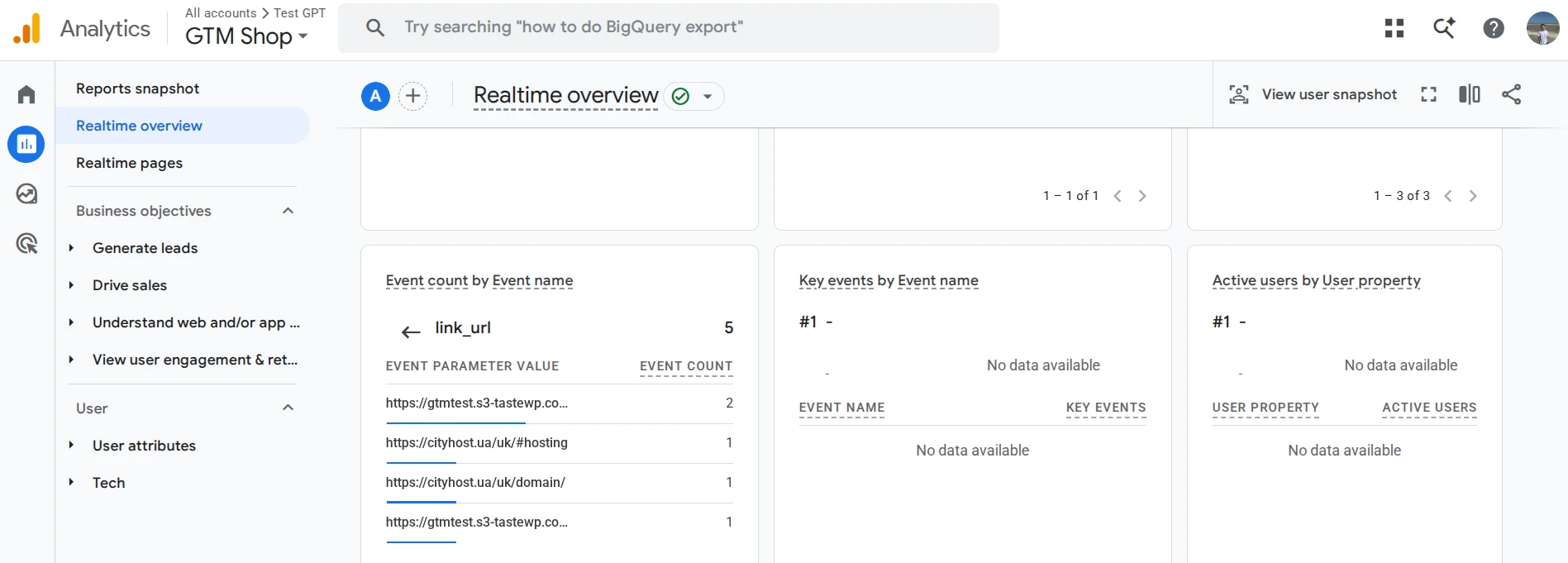
Task: Click the green report status check icon
Action: [x=680, y=97]
